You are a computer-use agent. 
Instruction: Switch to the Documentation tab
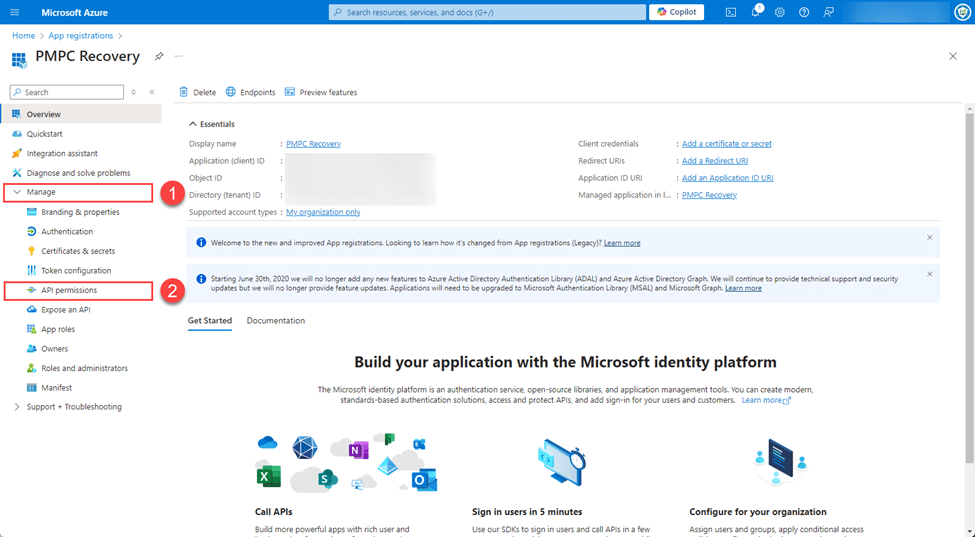coord(275,321)
